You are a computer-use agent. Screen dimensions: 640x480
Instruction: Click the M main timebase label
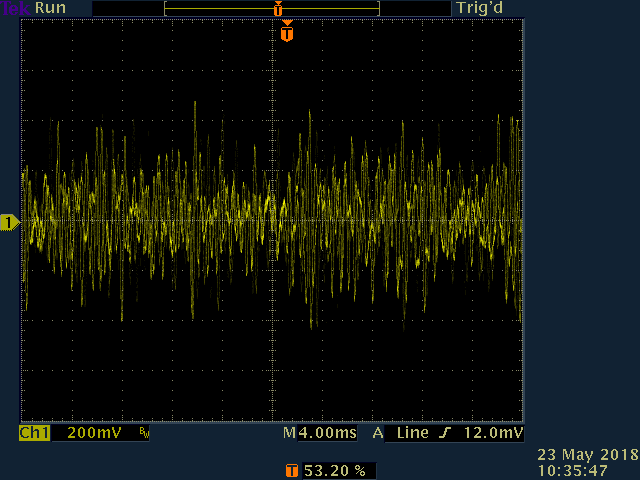(x=289, y=433)
